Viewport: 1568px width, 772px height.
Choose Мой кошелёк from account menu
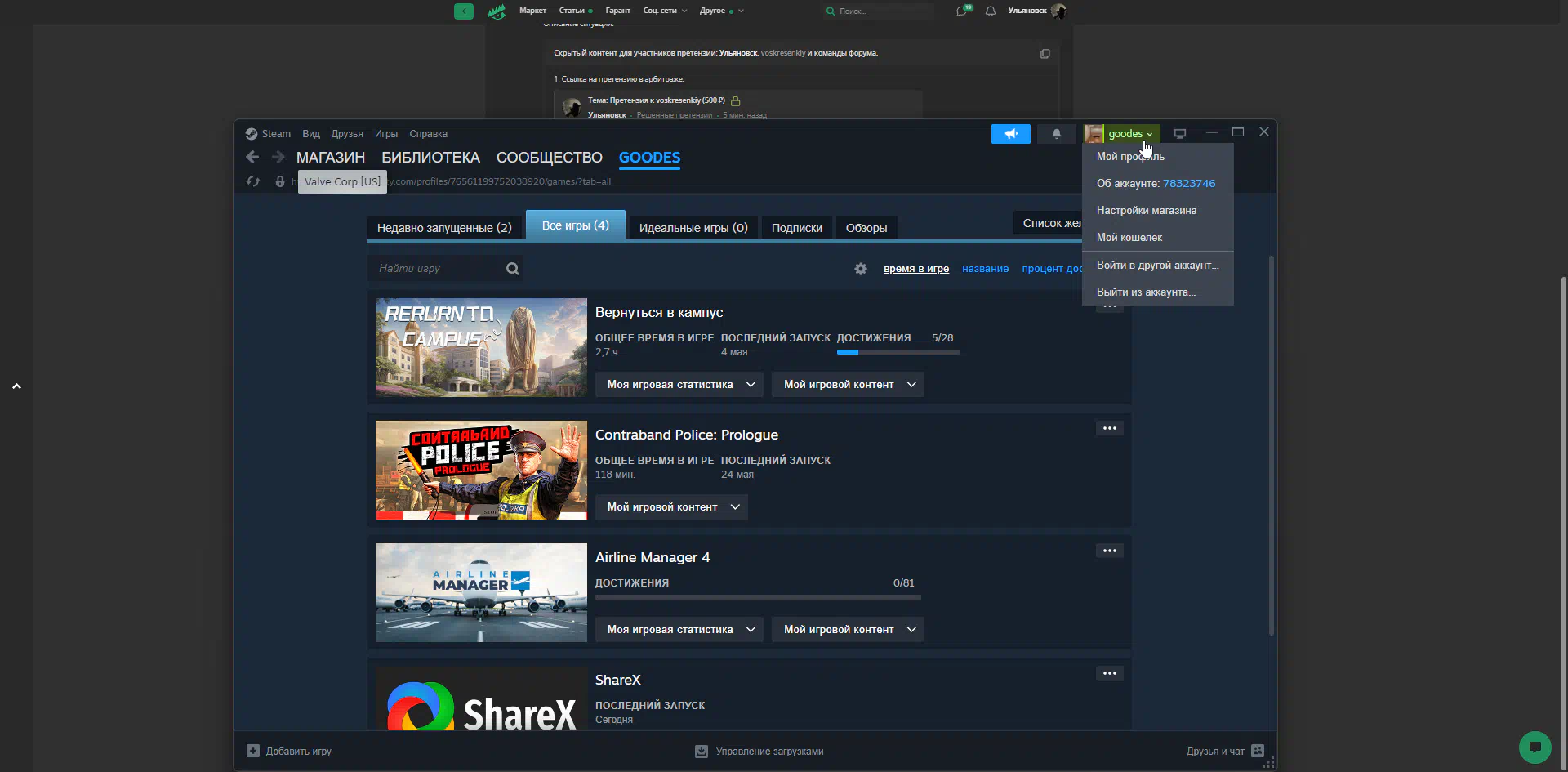1157,237
